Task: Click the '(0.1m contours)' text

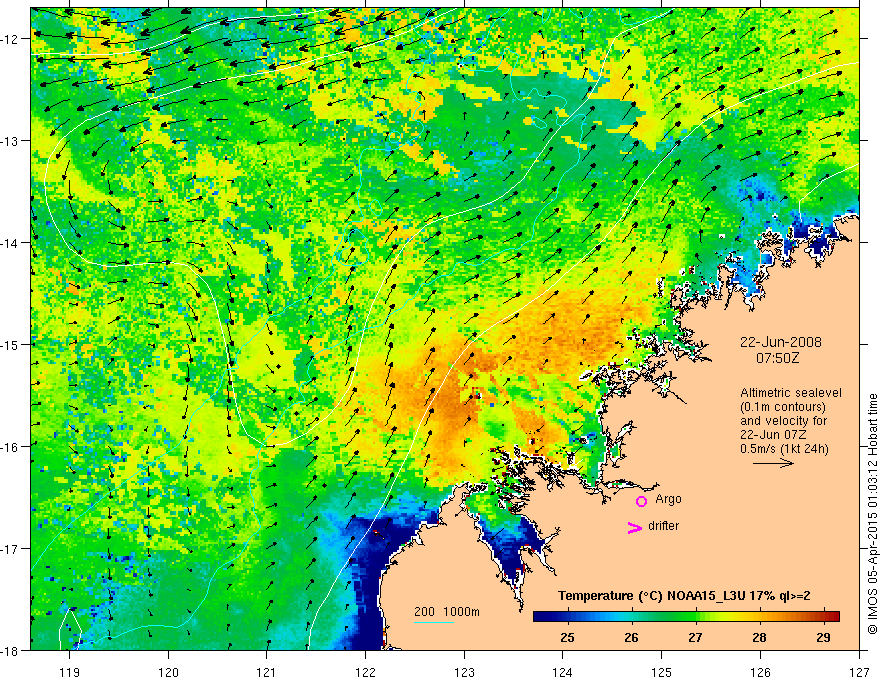Action: (783, 407)
